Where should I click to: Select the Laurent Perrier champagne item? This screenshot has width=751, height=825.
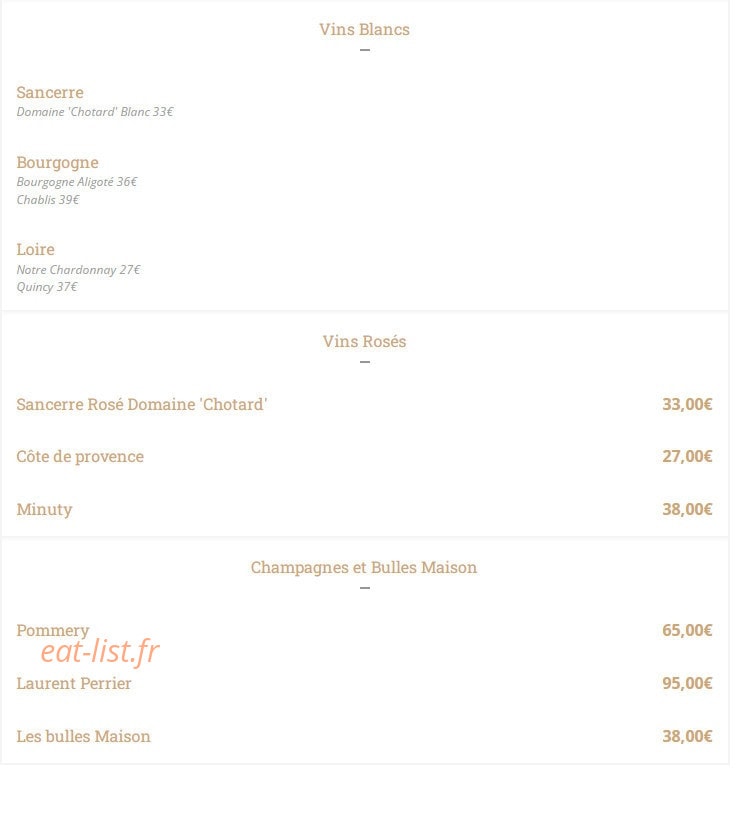click(74, 683)
